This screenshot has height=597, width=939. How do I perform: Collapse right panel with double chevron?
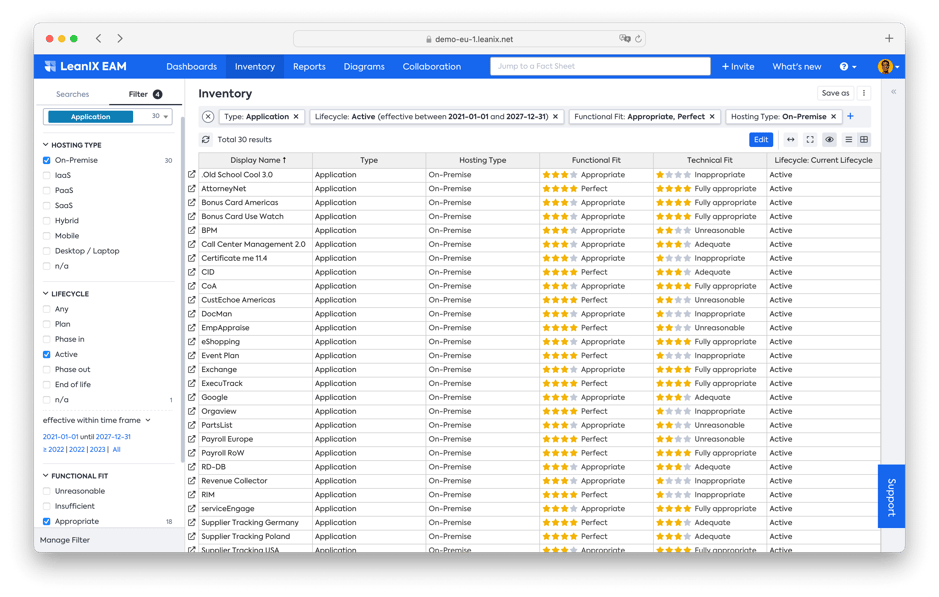[893, 92]
